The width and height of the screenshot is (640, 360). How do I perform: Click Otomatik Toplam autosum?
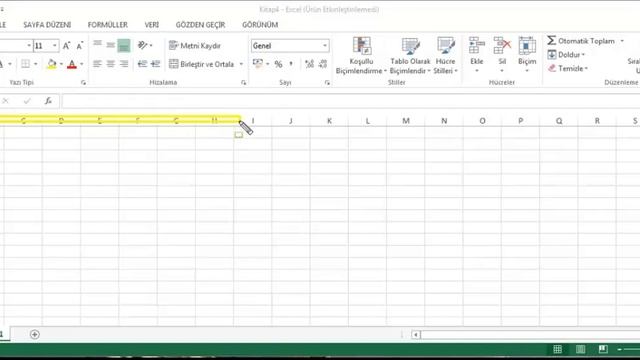(581, 41)
